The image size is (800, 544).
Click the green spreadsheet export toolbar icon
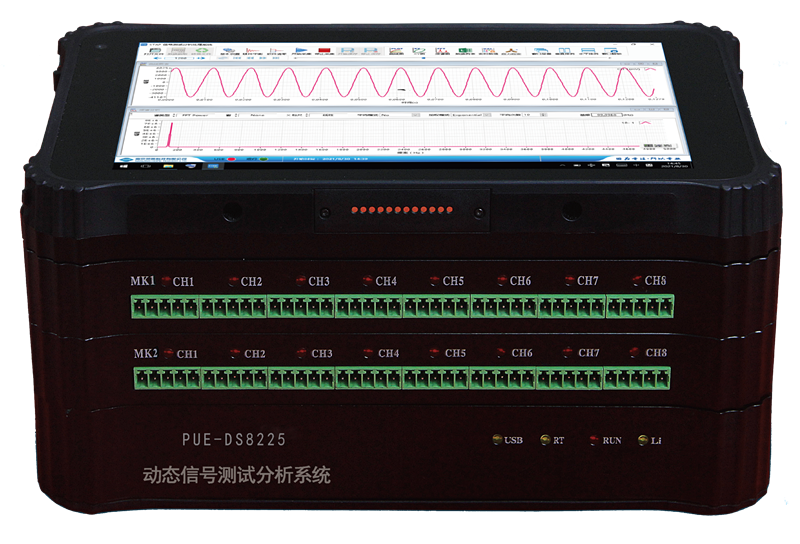(465, 50)
